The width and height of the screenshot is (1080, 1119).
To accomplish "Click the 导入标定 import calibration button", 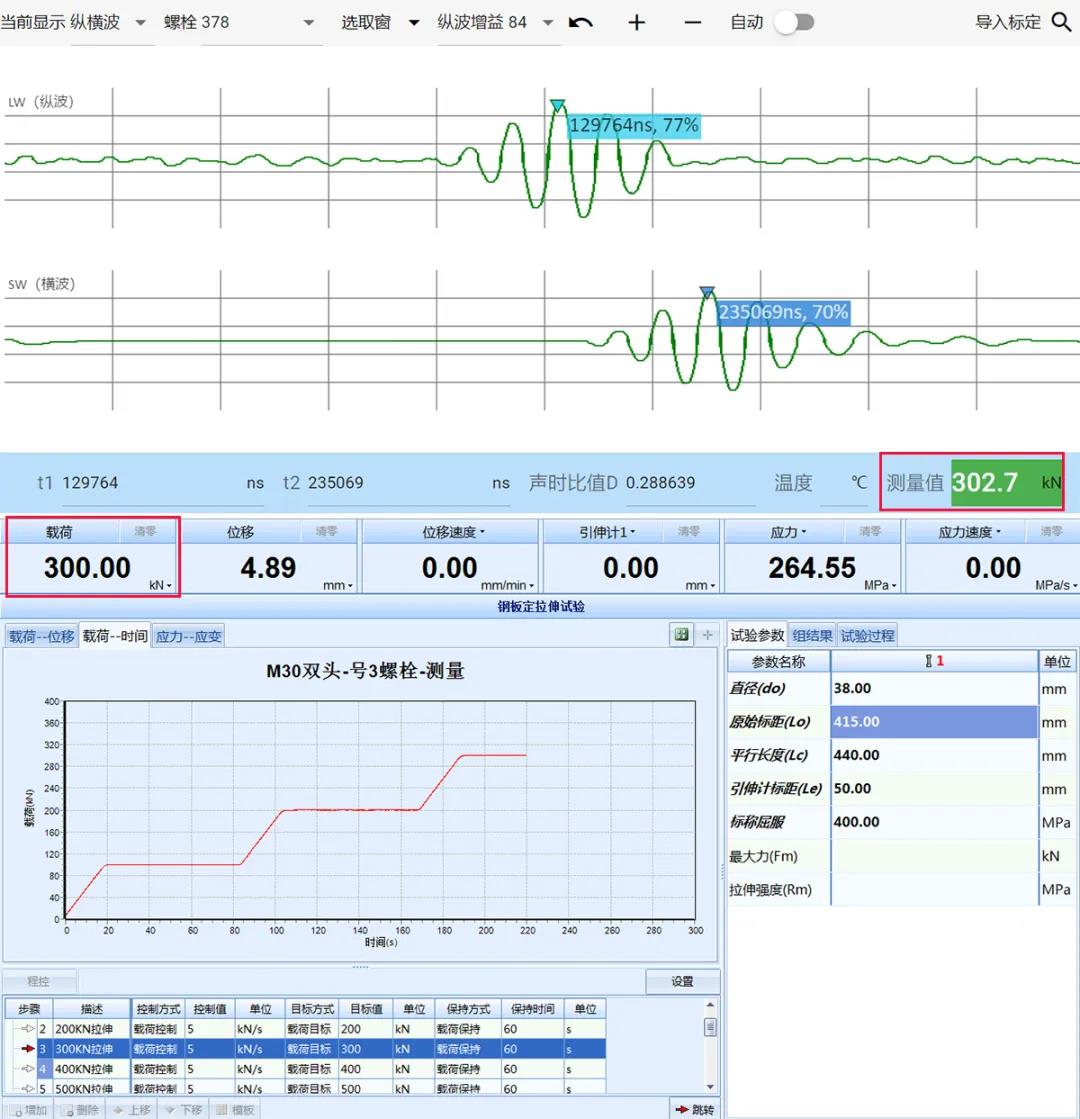I will [1007, 22].
